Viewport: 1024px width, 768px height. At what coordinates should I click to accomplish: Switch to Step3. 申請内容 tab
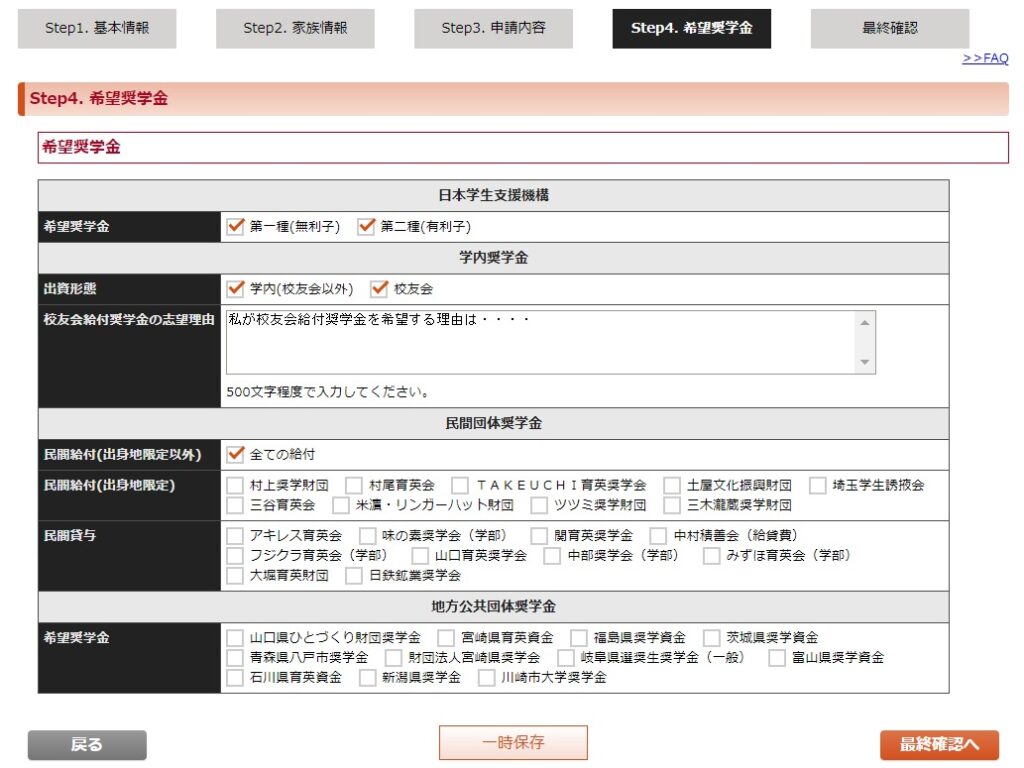click(494, 29)
